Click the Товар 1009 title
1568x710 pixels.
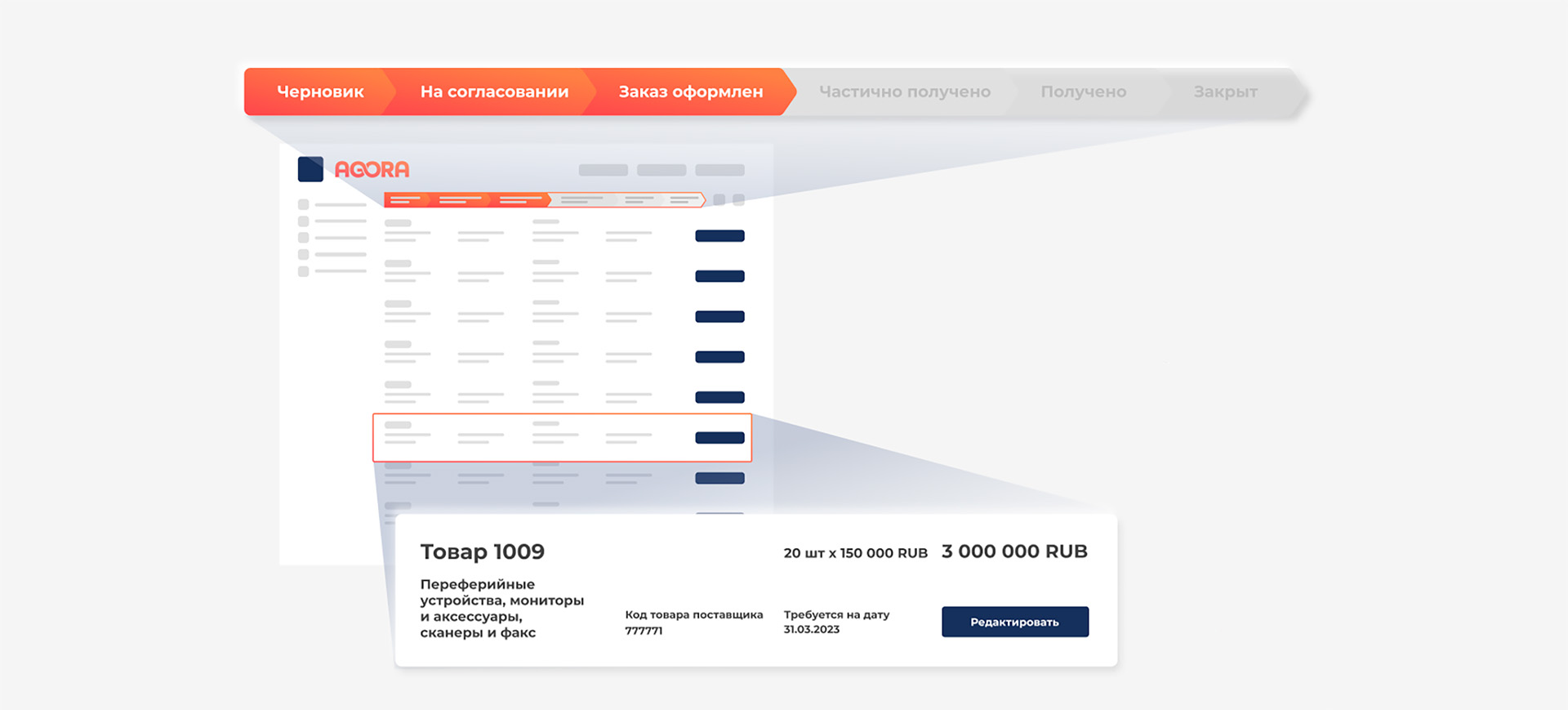point(482,551)
